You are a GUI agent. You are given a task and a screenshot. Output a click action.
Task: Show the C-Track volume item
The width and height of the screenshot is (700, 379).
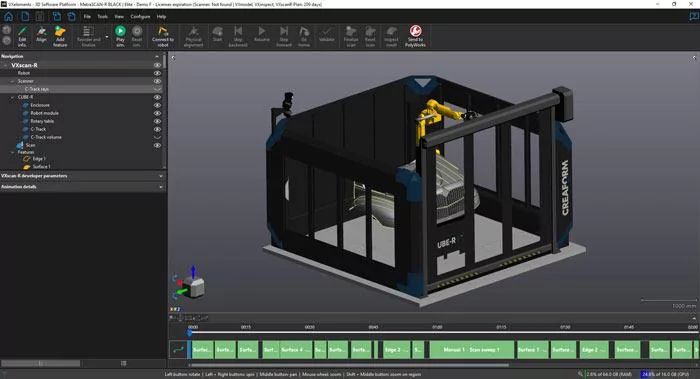point(157,137)
